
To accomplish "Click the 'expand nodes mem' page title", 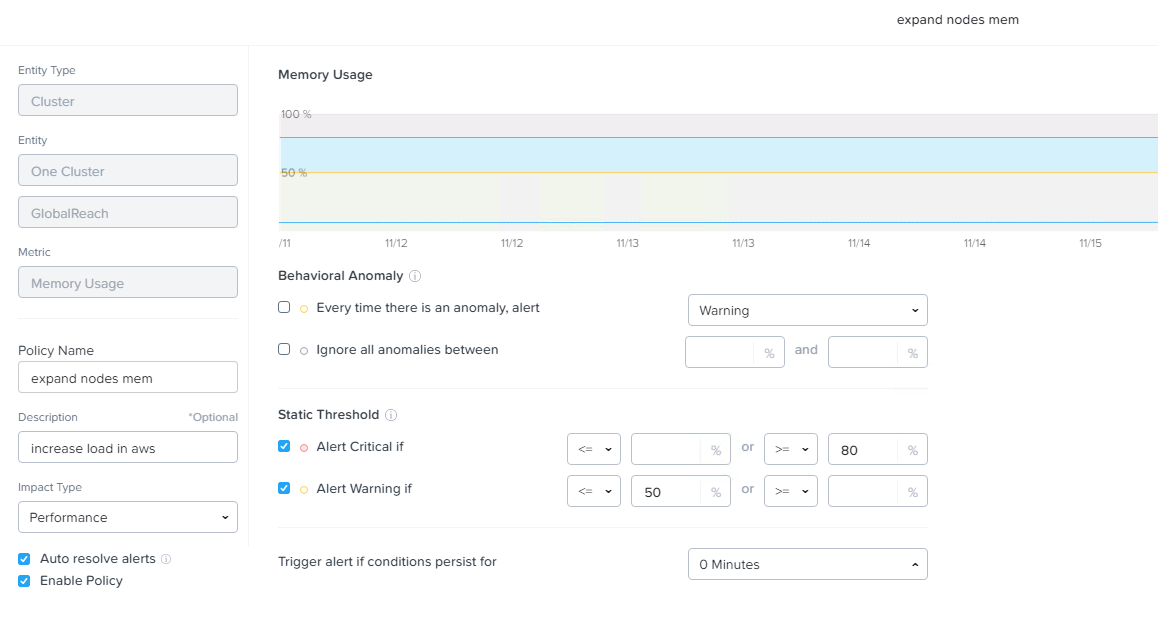I will click(x=958, y=20).
